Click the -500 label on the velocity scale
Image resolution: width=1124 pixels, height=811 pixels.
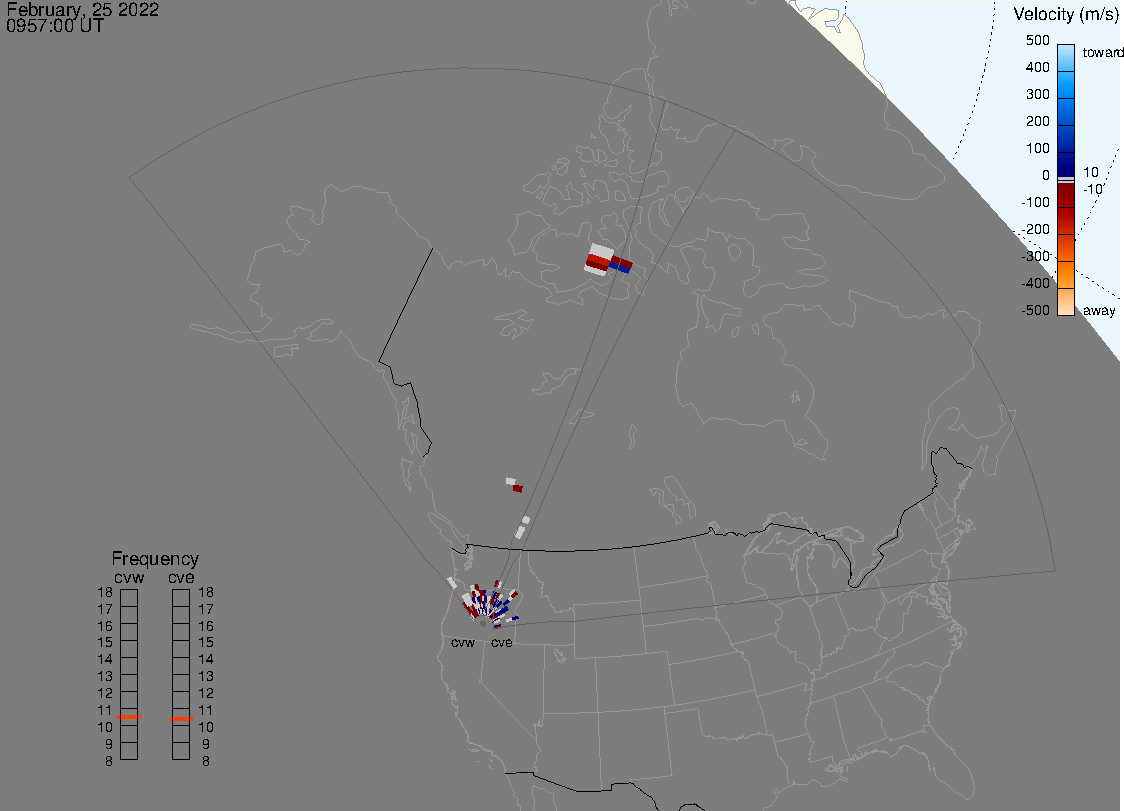[x=1035, y=310]
